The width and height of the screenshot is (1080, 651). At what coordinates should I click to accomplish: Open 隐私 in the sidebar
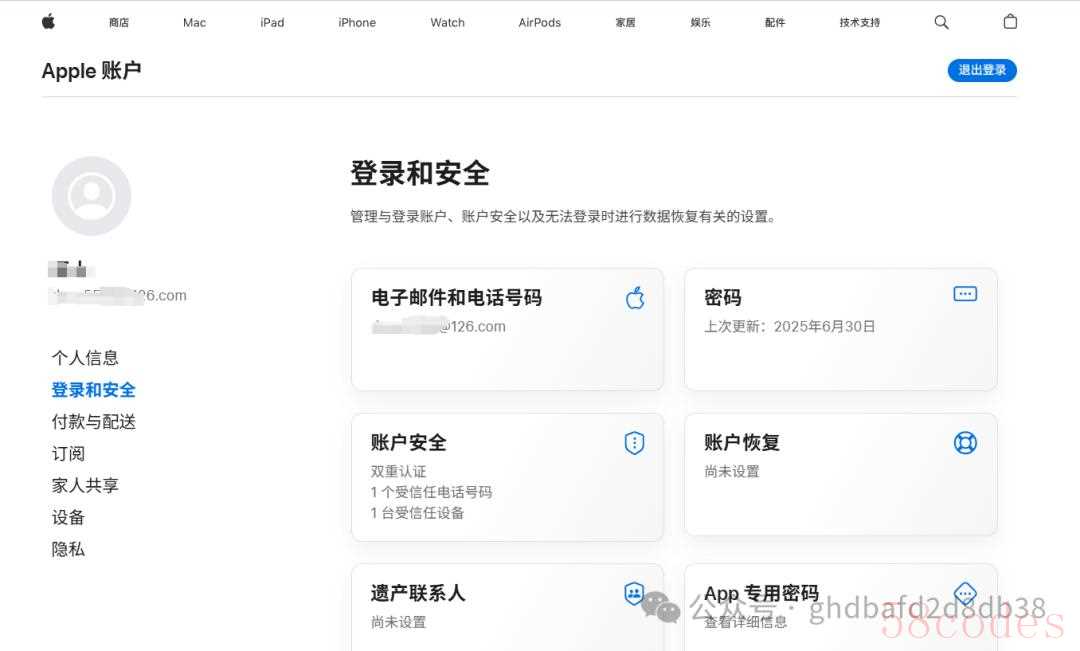point(68,549)
